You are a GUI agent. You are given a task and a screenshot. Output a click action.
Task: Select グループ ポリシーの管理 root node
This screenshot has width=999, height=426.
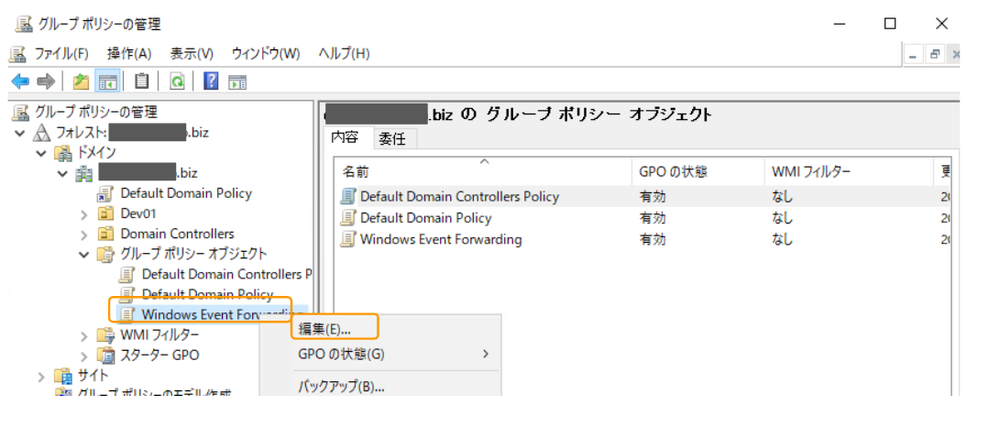point(96,113)
